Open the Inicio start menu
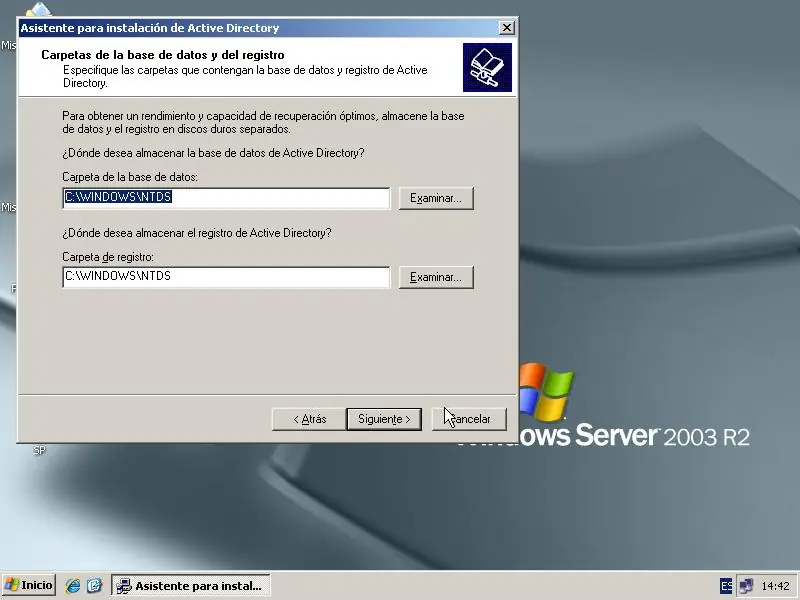 pos(29,585)
